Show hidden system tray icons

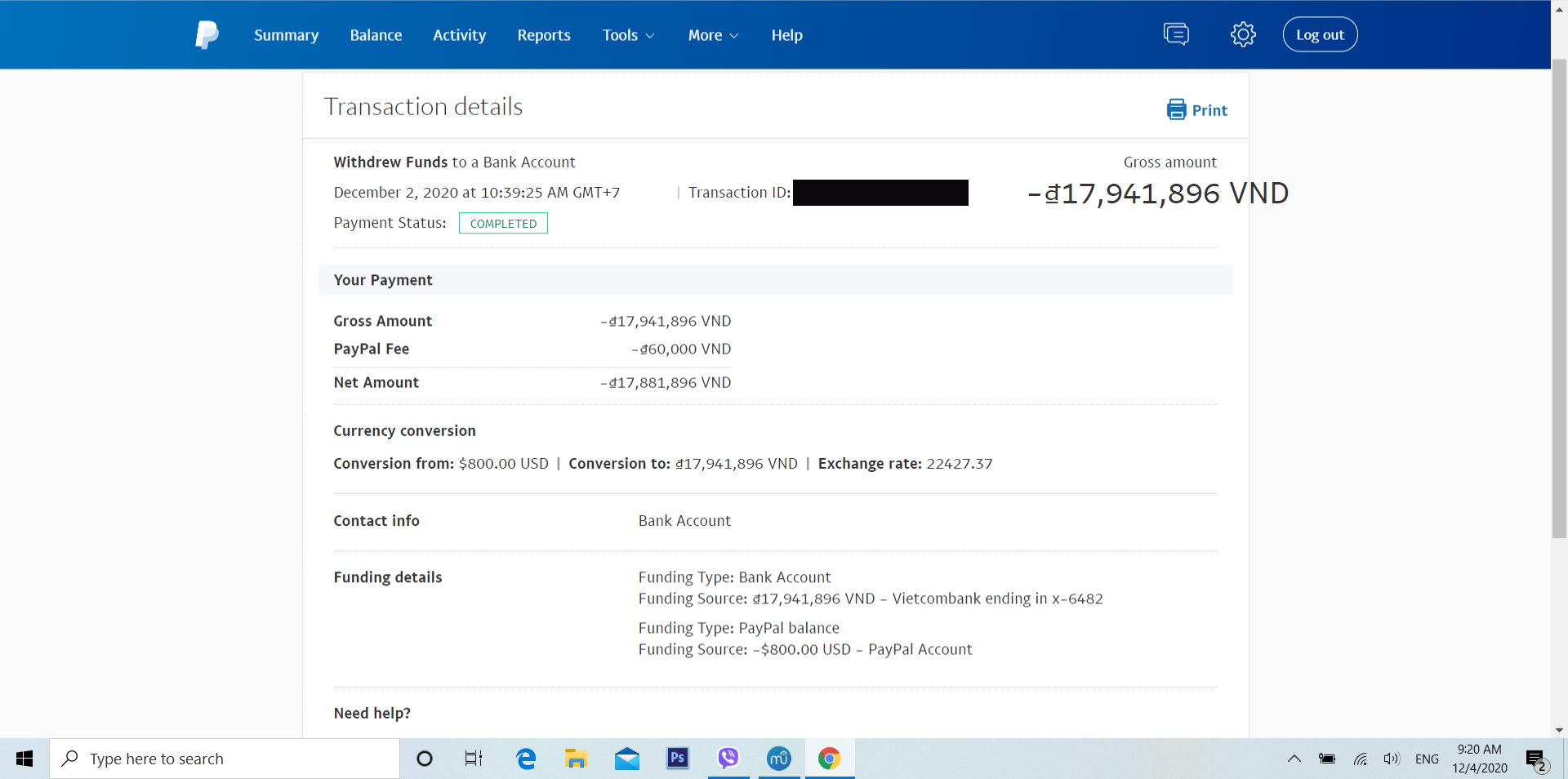tap(1294, 759)
